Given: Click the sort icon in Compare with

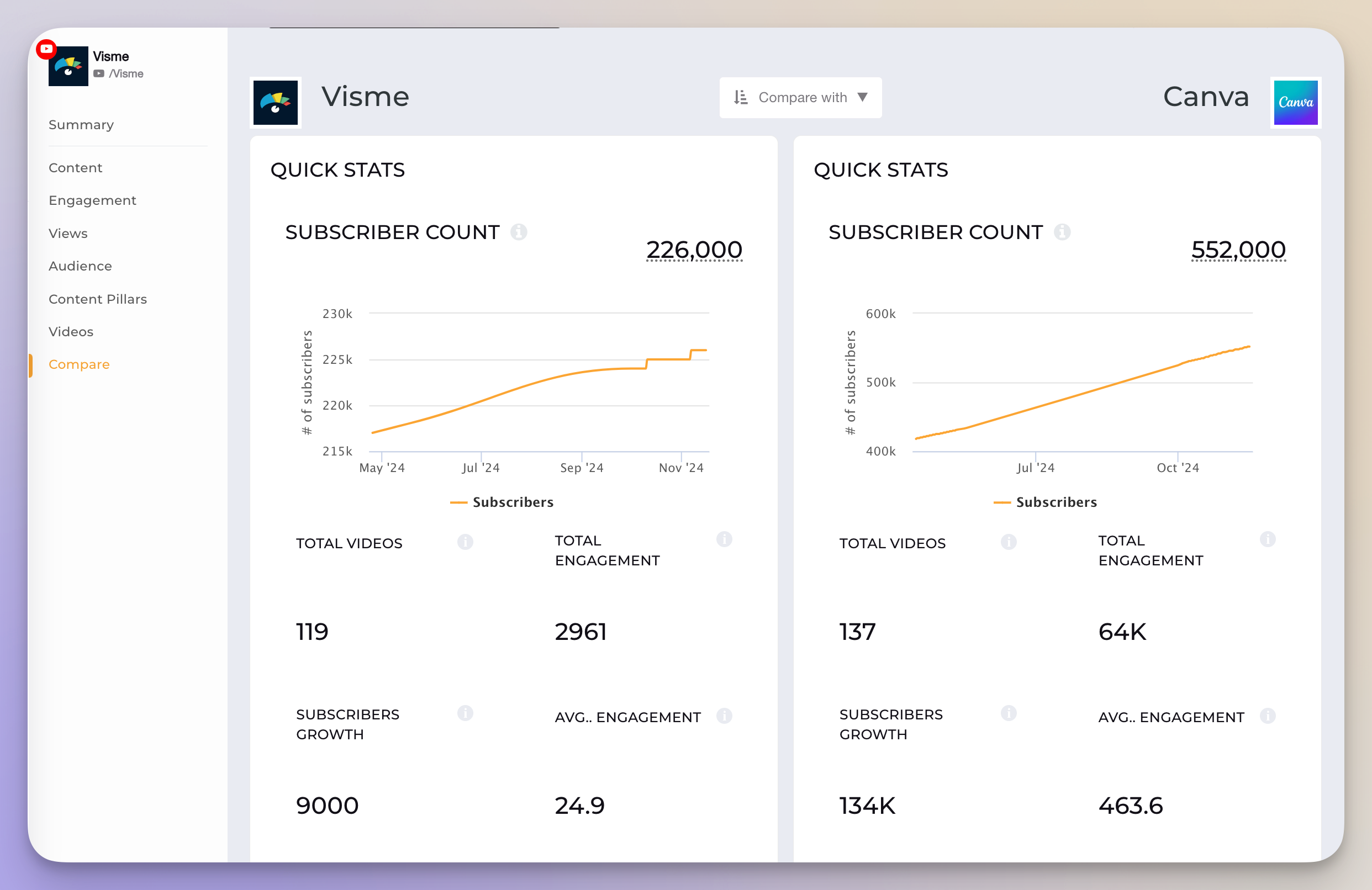Looking at the screenshot, I should tap(740, 97).
